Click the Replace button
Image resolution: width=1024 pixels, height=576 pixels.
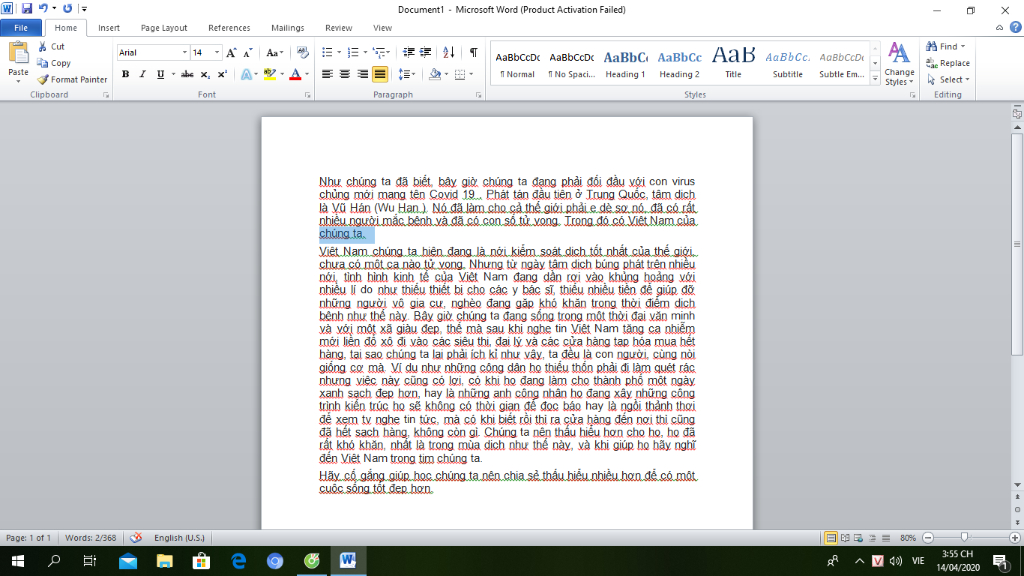[948, 63]
